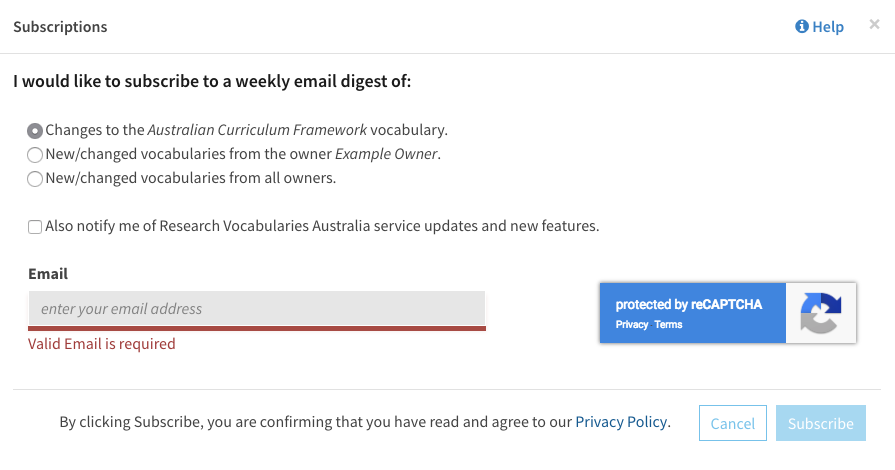The width and height of the screenshot is (895, 470).
Task: Select the Australian Curriculum Framework radio button
Action: point(35,130)
